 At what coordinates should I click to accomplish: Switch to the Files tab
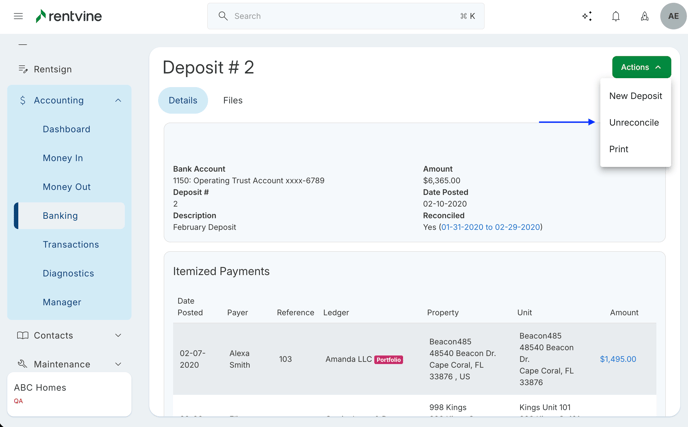232,100
